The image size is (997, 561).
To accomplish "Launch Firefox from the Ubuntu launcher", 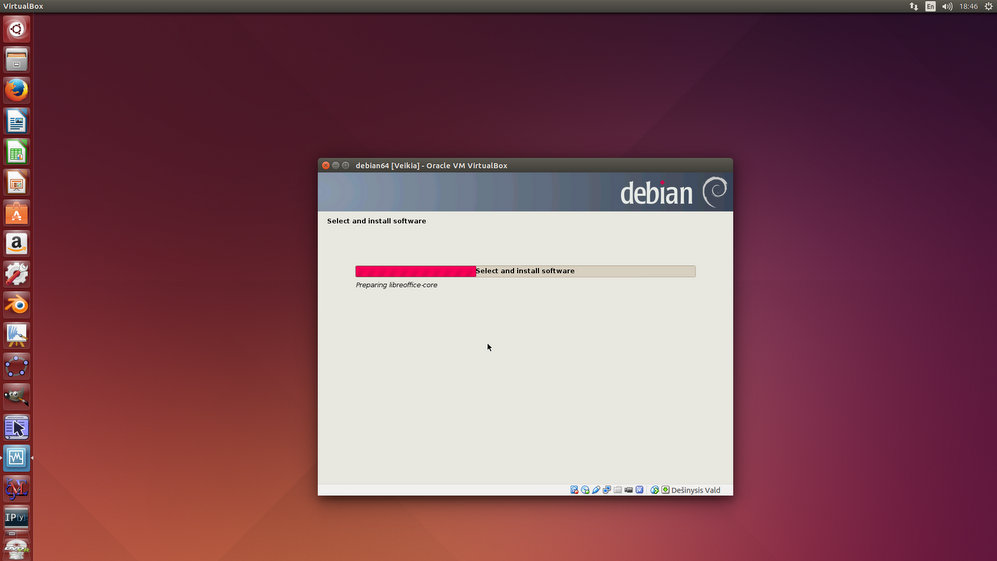I will pyautogui.click(x=16, y=90).
